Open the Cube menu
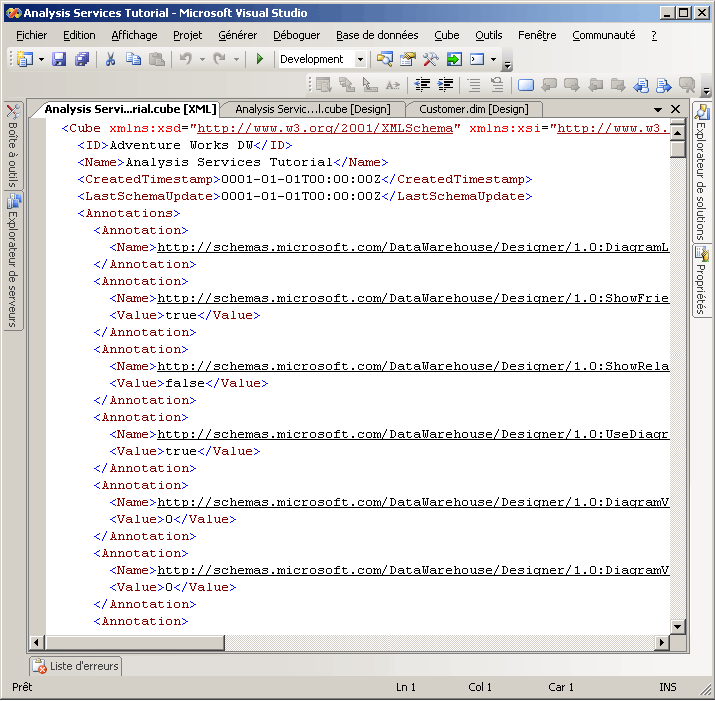This screenshot has width=715, height=701. click(446, 35)
